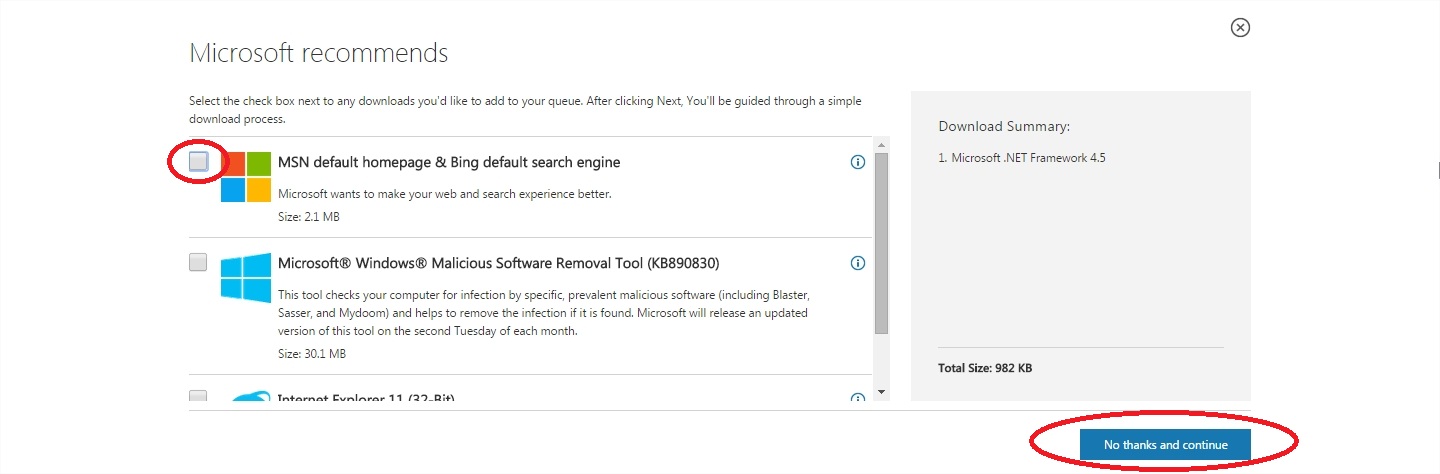Click 'No thanks and continue' button
This screenshot has height=474, width=1440.
coord(1165,445)
